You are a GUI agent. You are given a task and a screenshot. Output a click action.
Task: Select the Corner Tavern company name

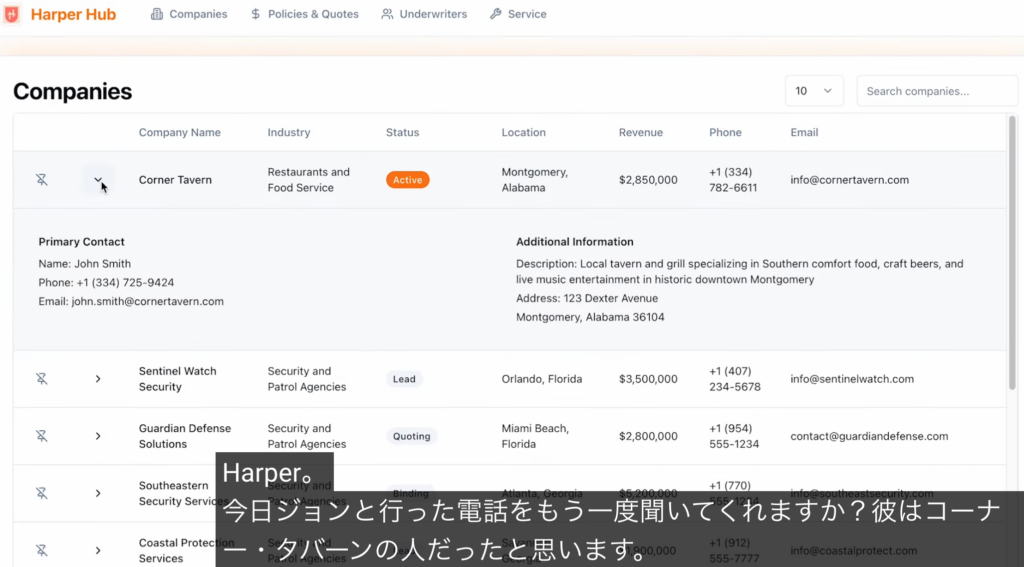[x=175, y=180]
